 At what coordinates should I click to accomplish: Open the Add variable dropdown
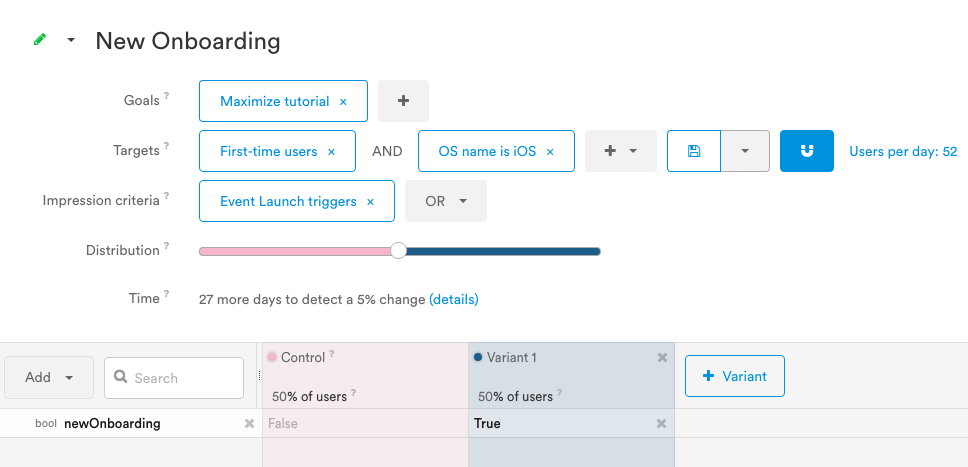point(49,378)
